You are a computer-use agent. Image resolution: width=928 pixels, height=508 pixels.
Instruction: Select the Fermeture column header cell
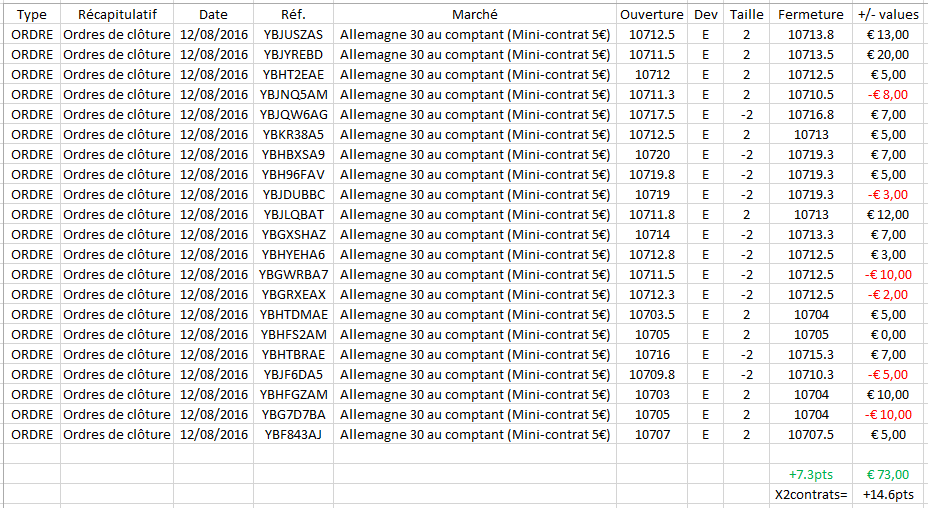pos(811,15)
